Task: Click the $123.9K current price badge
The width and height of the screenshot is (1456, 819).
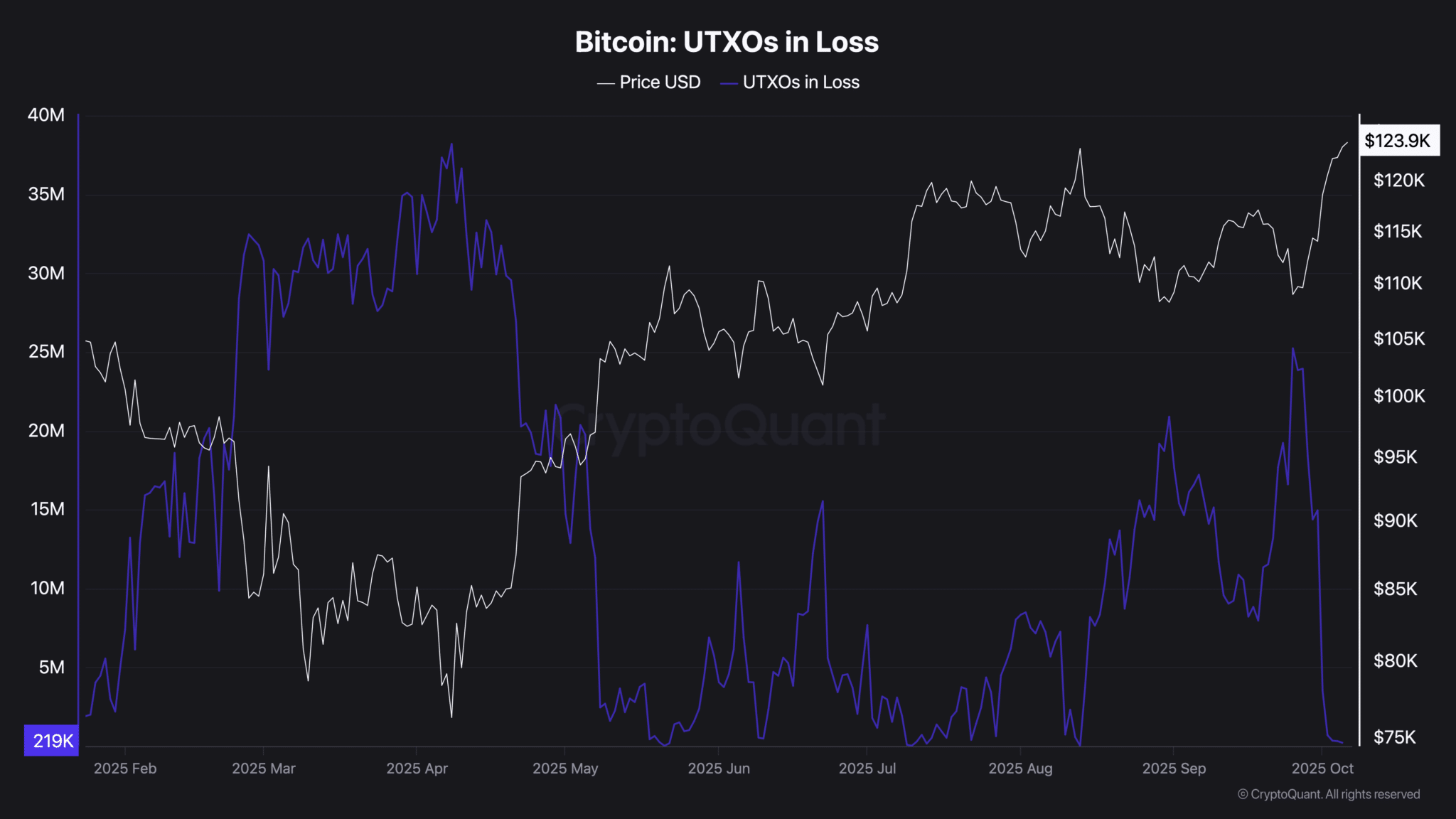Action: point(1398,141)
